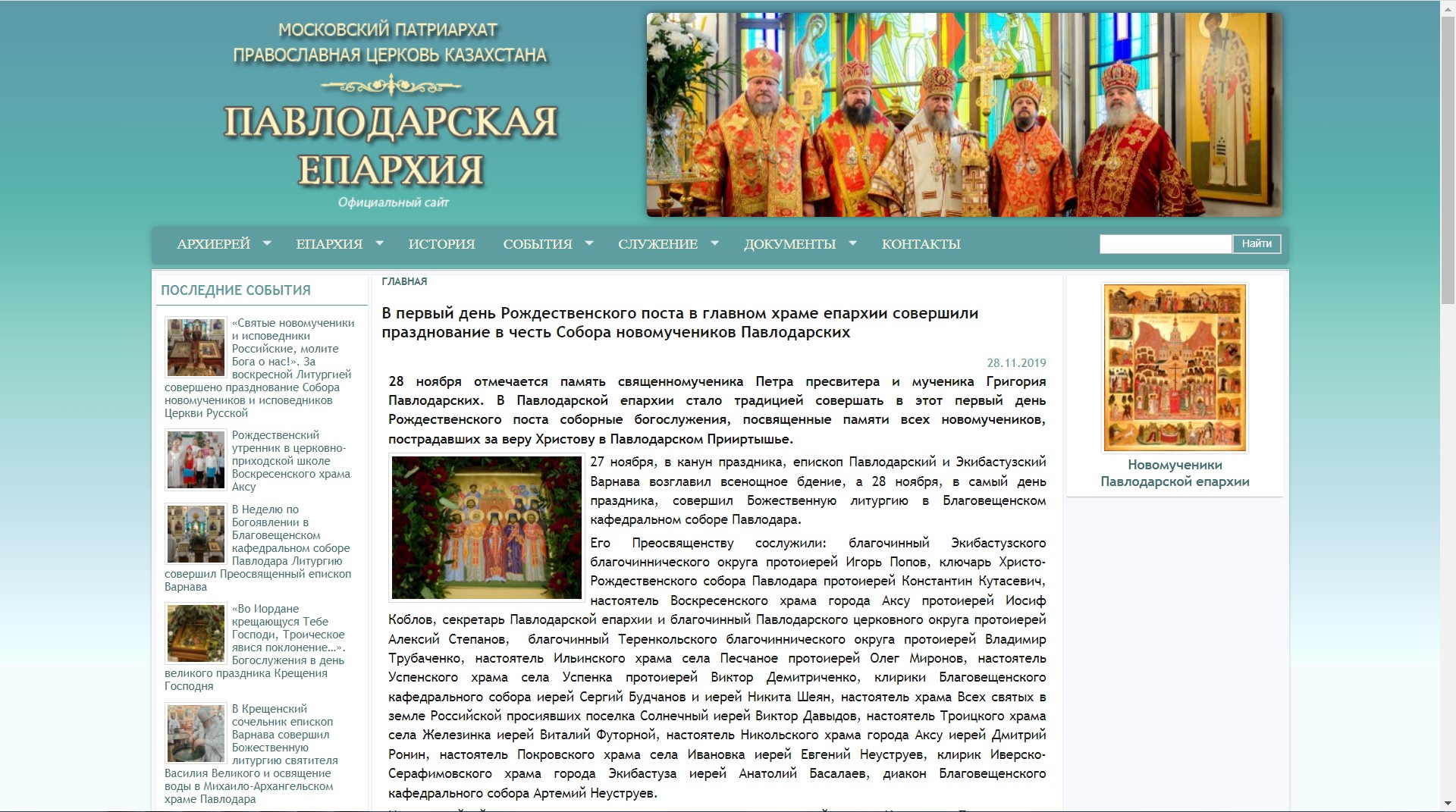Click the ПОСЛЕДНИЕ СОБЫТИЯ sidebar heading

point(236,290)
